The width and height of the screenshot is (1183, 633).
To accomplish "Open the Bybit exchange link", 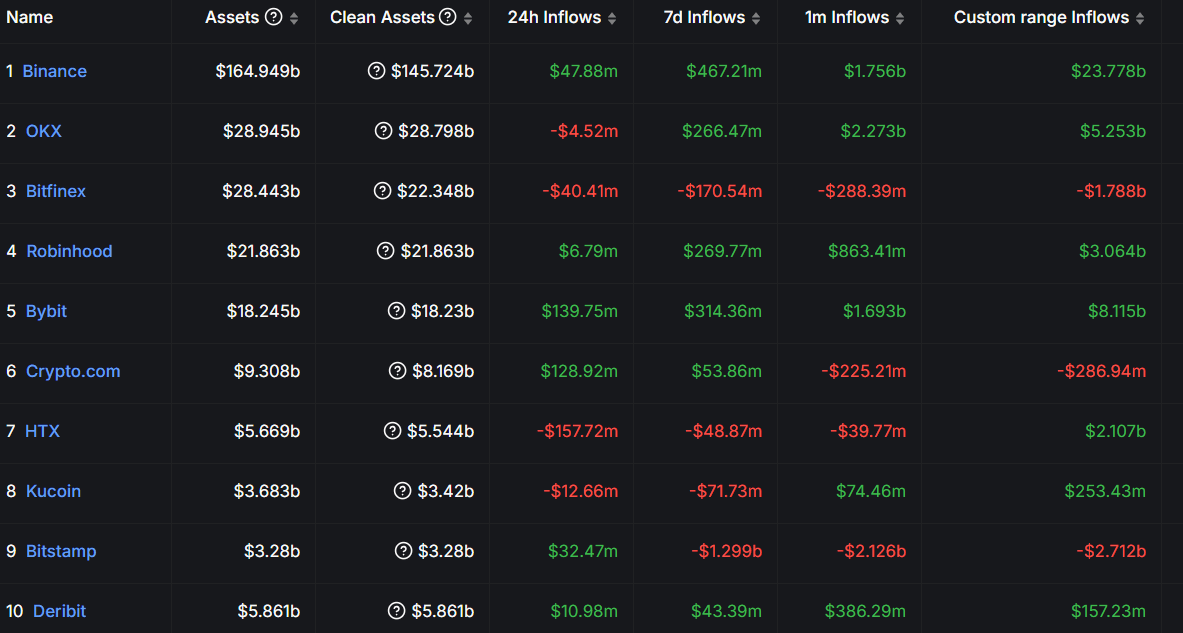I will 46,311.
